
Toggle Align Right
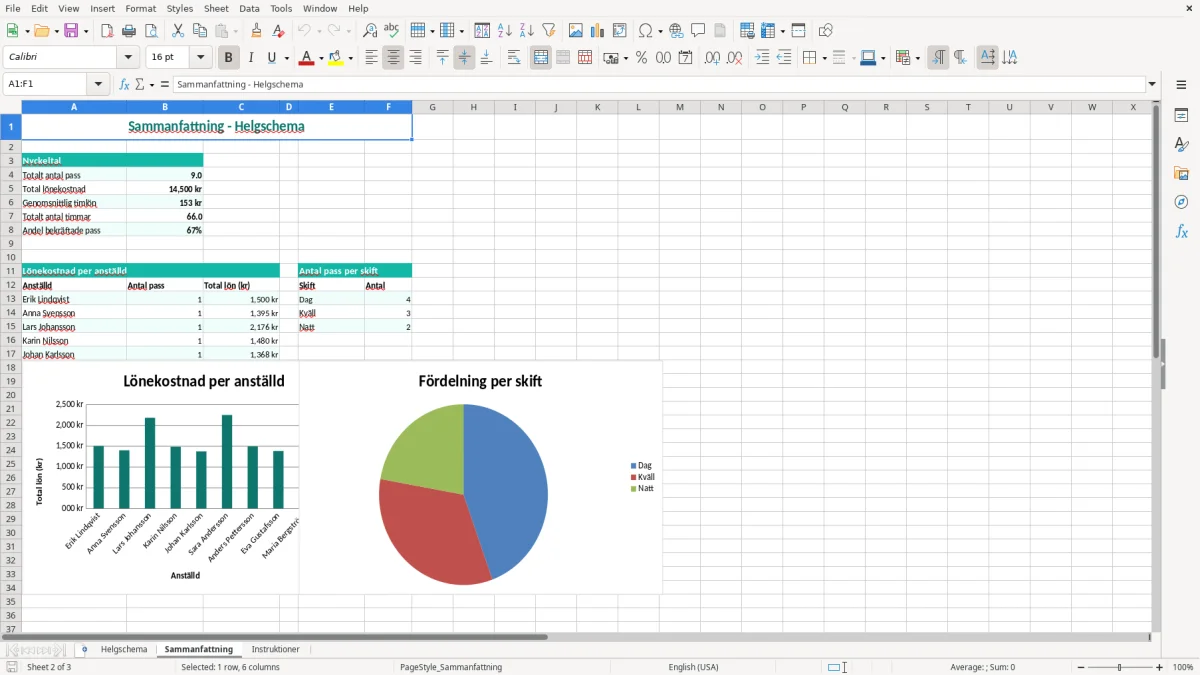415,58
